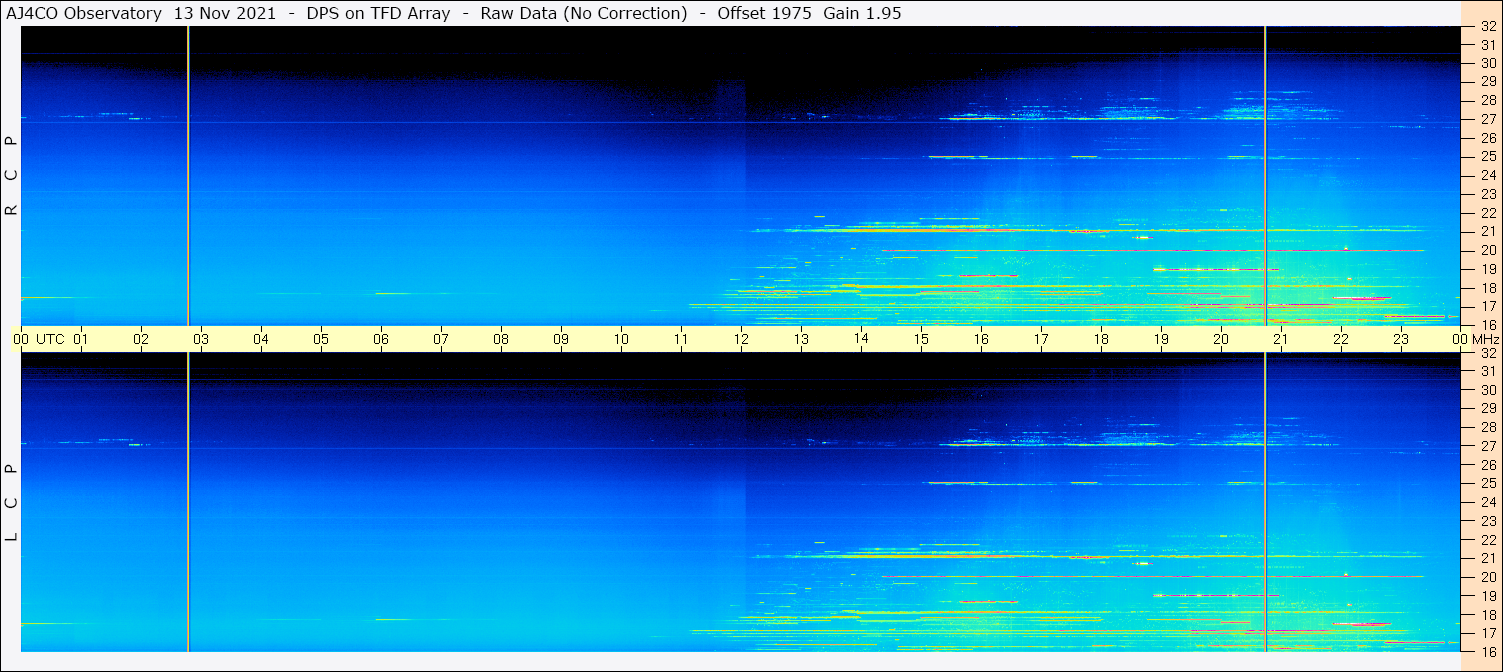The width and height of the screenshot is (1503, 672).
Task: Click the "UTC" label on time axis
Action: pyautogui.click(x=51, y=339)
